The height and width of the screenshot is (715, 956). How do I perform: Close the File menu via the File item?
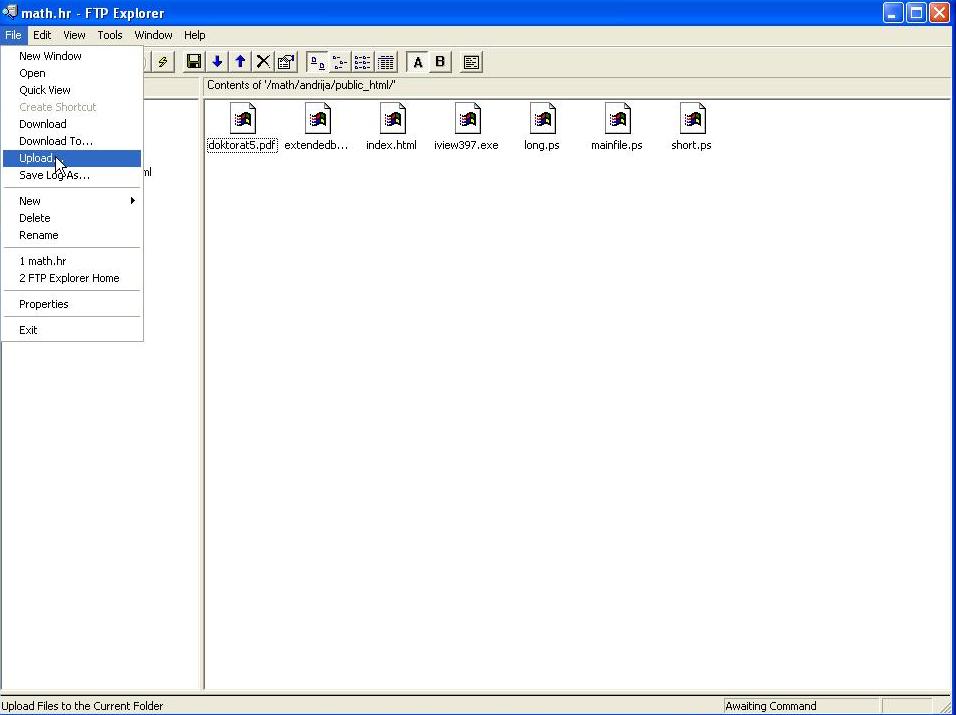(x=13, y=35)
